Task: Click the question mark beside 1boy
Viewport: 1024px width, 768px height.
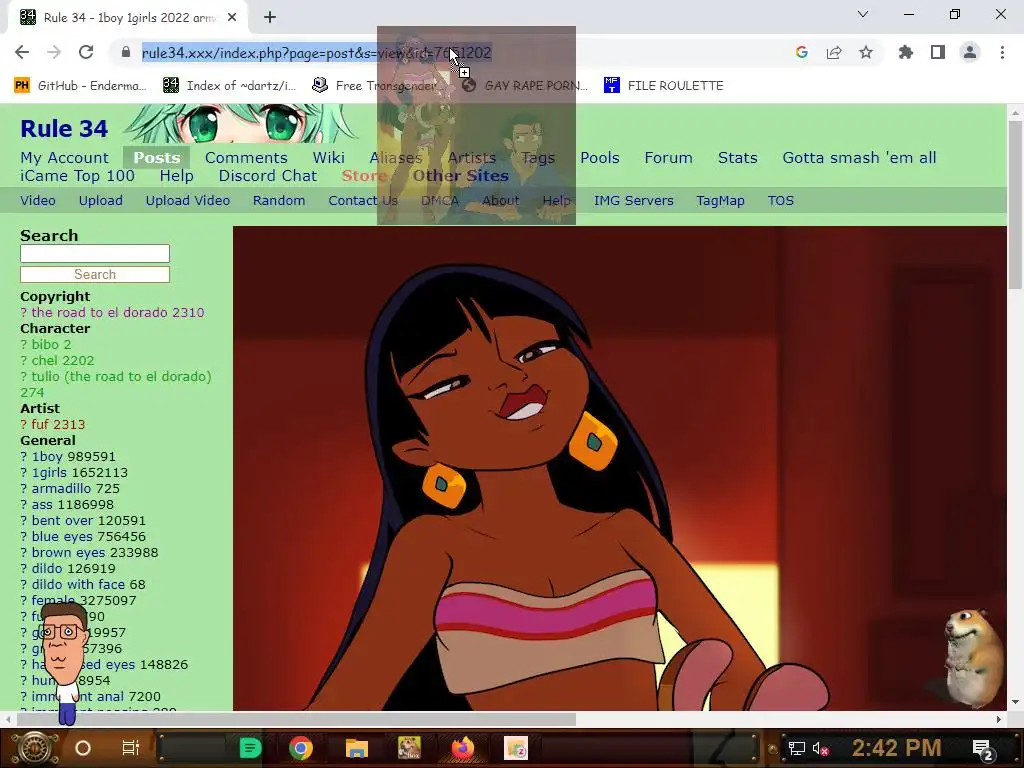Action: tap(24, 456)
